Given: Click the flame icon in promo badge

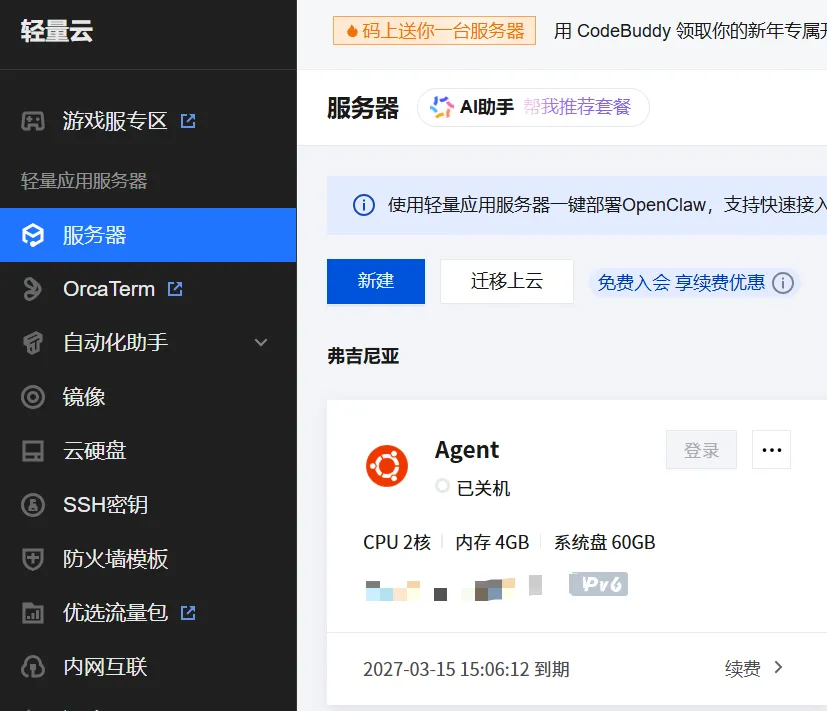Looking at the screenshot, I should 352,31.
